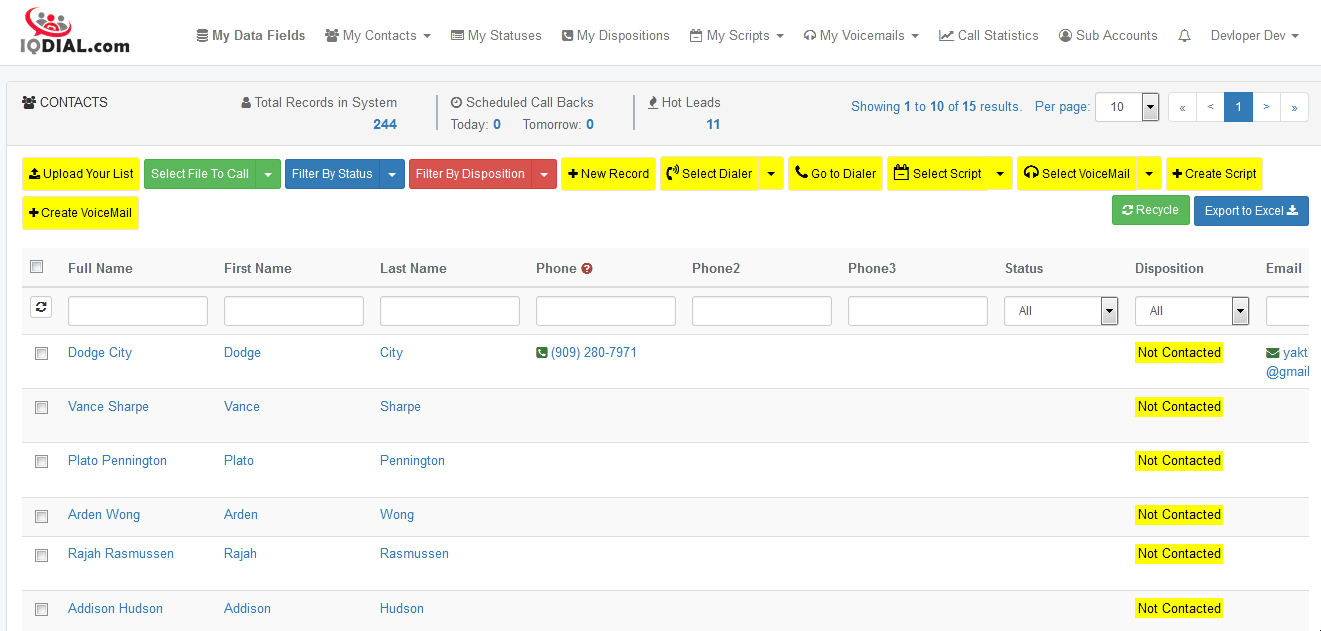
Task: Open My Data Fields menu
Action: [251, 35]
